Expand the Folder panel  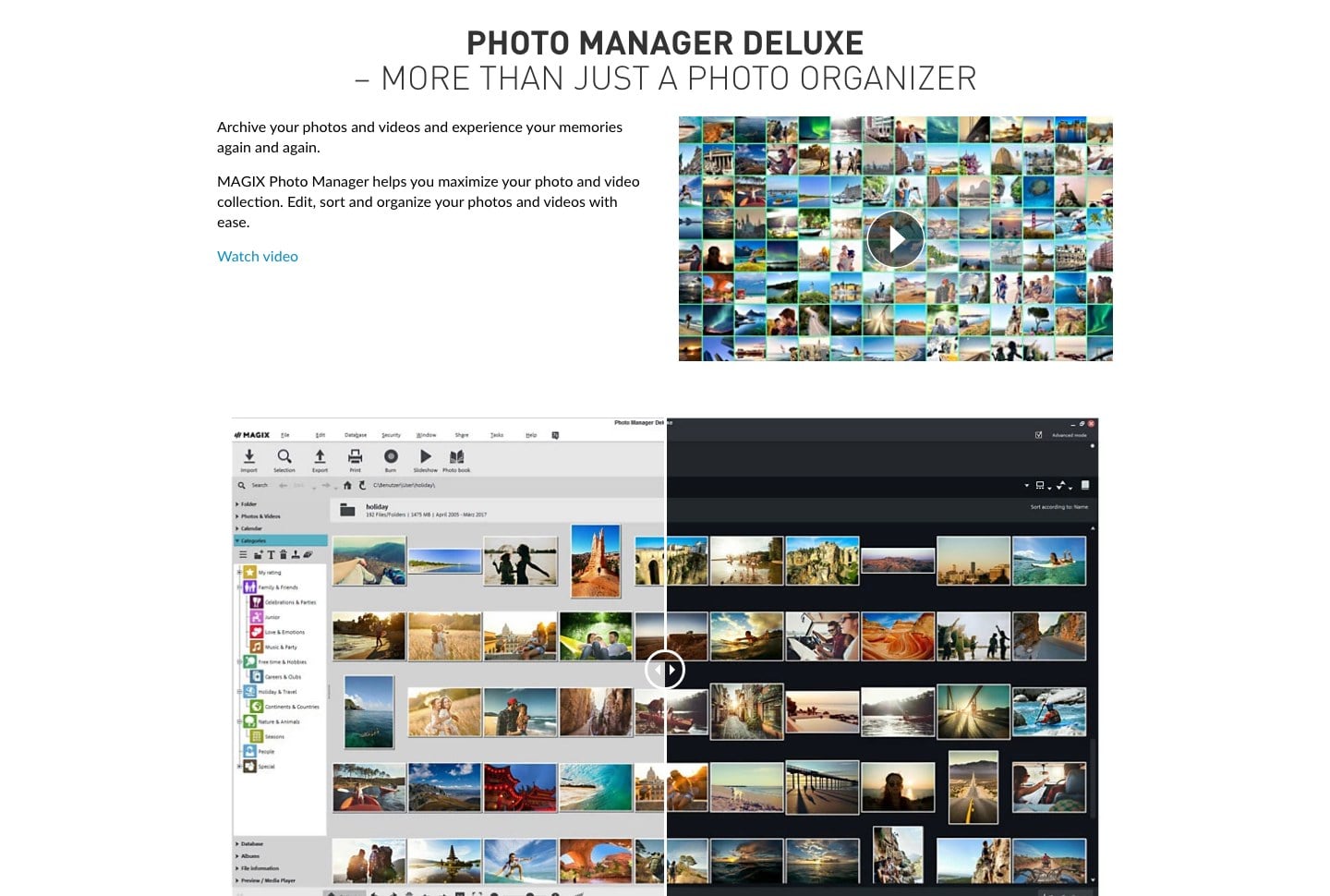(247, 504)
